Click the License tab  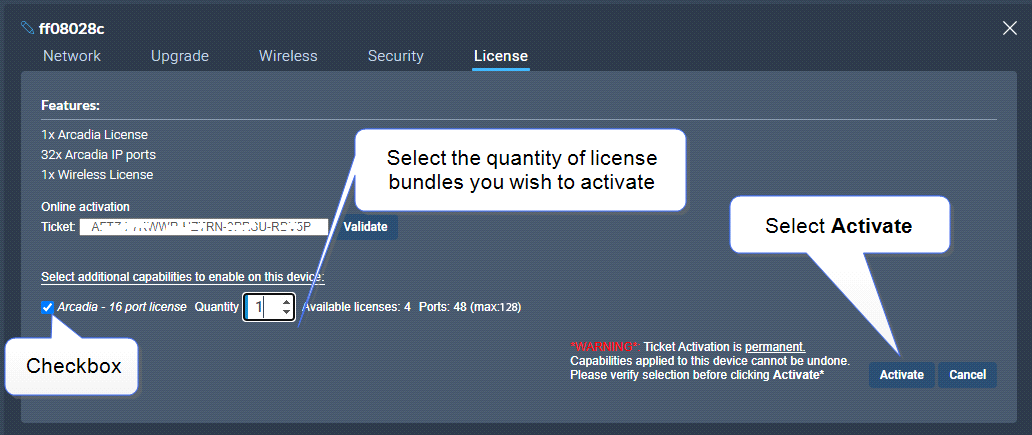[500, 56]
